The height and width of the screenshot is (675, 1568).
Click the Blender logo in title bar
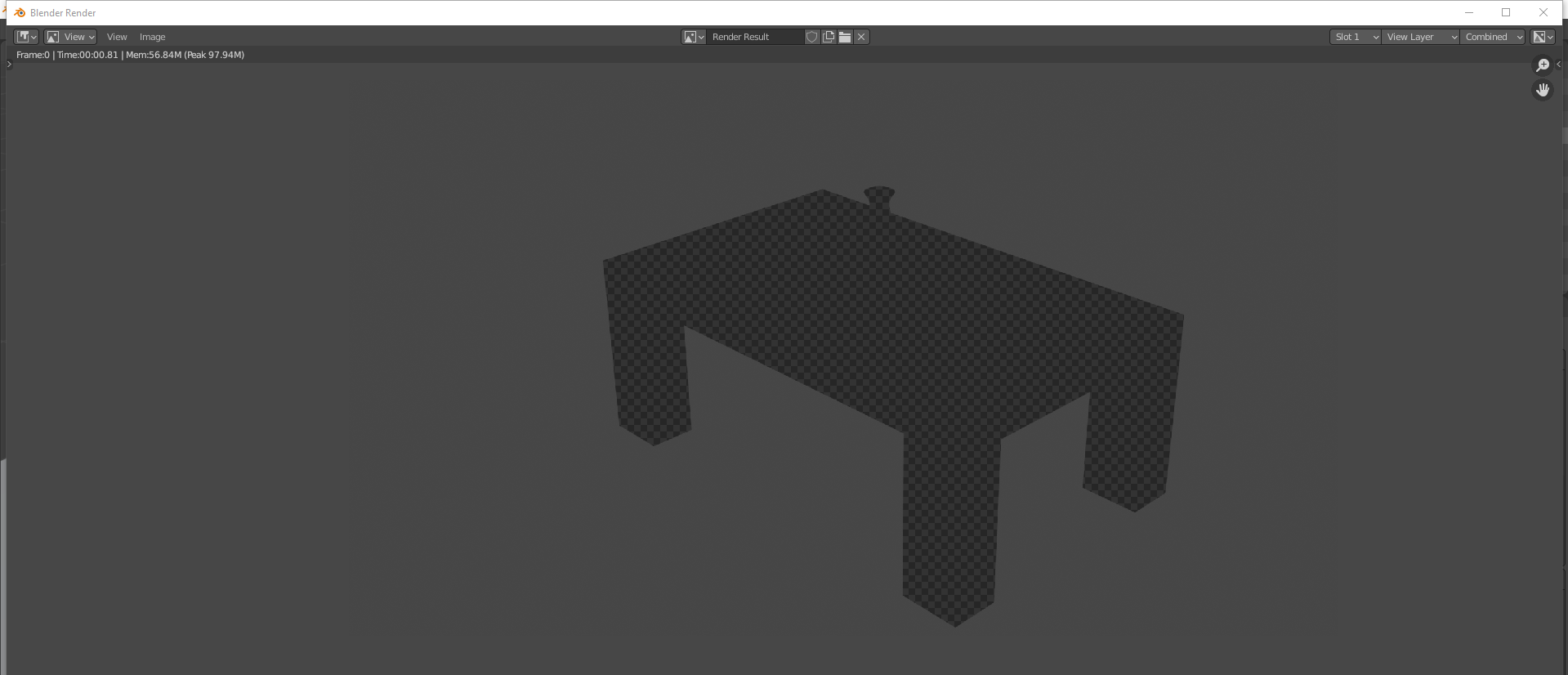click(x=20, y=12)
